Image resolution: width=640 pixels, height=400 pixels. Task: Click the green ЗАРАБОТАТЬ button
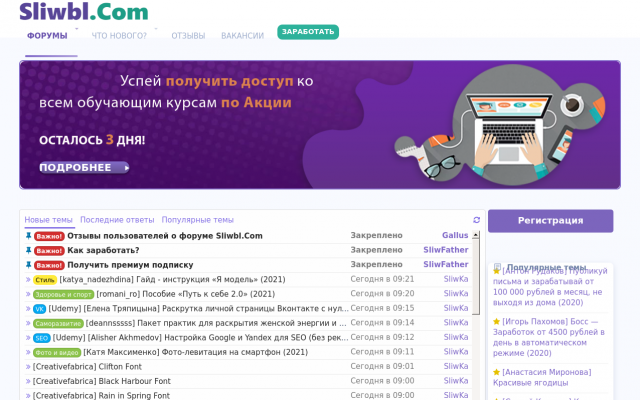(308, 32)
